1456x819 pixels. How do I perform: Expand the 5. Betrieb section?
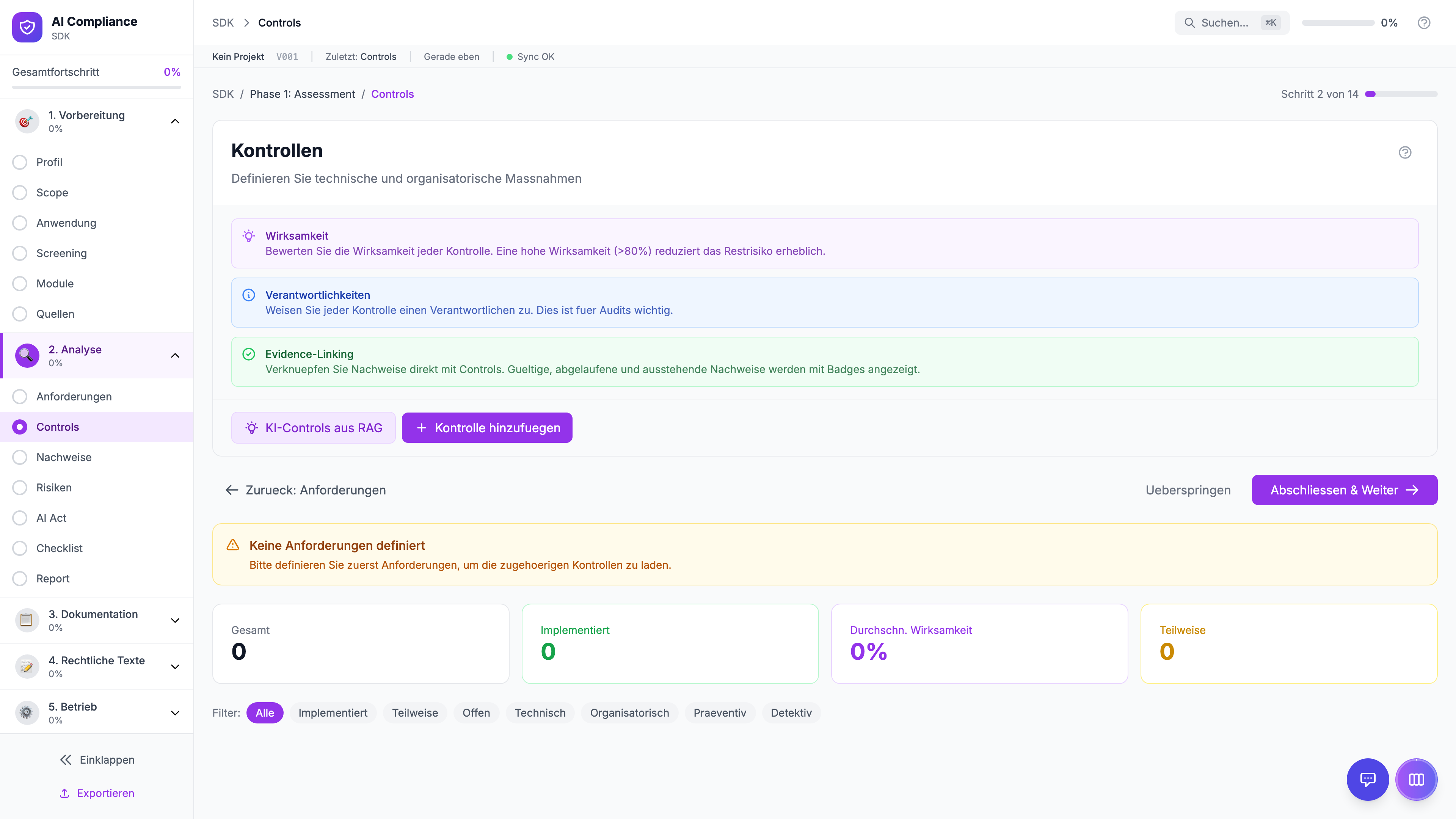[175, 713]
